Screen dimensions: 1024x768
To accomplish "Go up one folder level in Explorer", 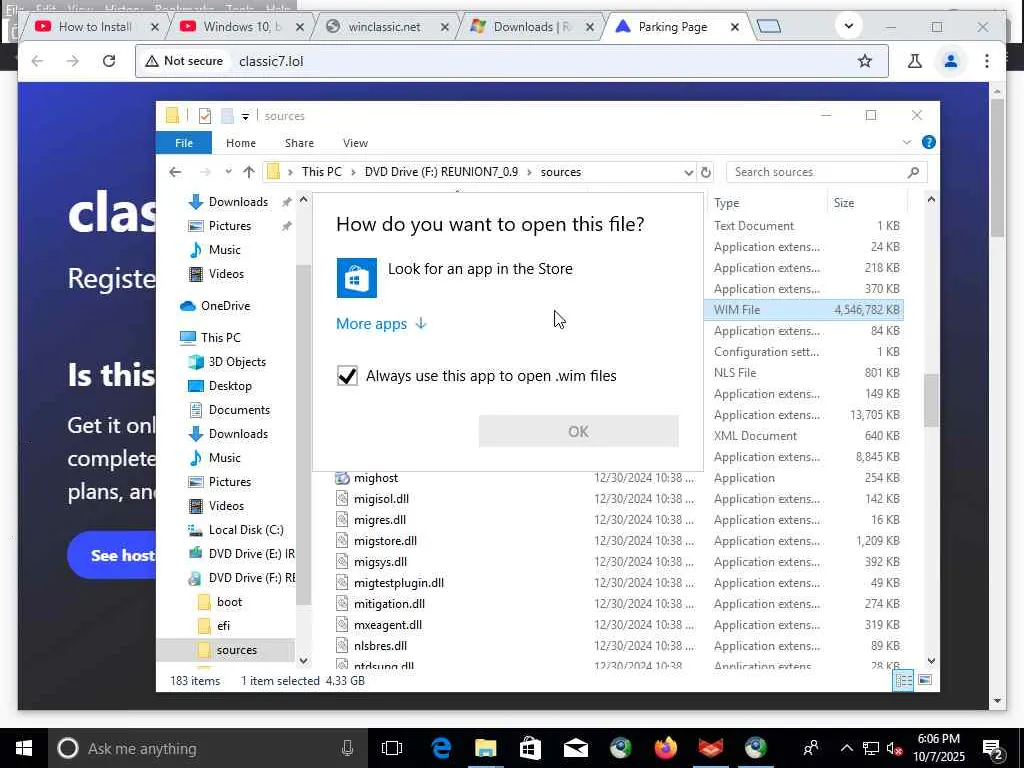I will click(249, 172).
